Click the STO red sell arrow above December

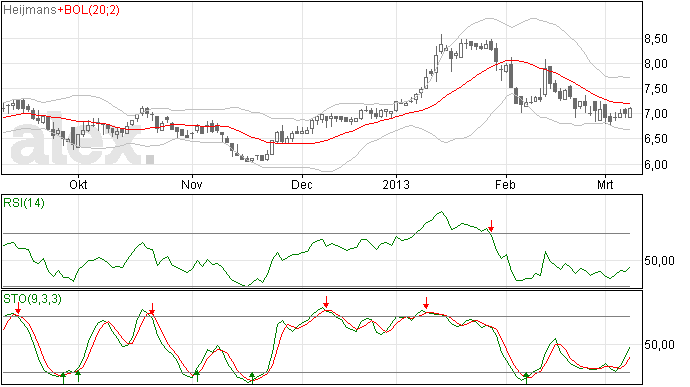click(326, 302)
